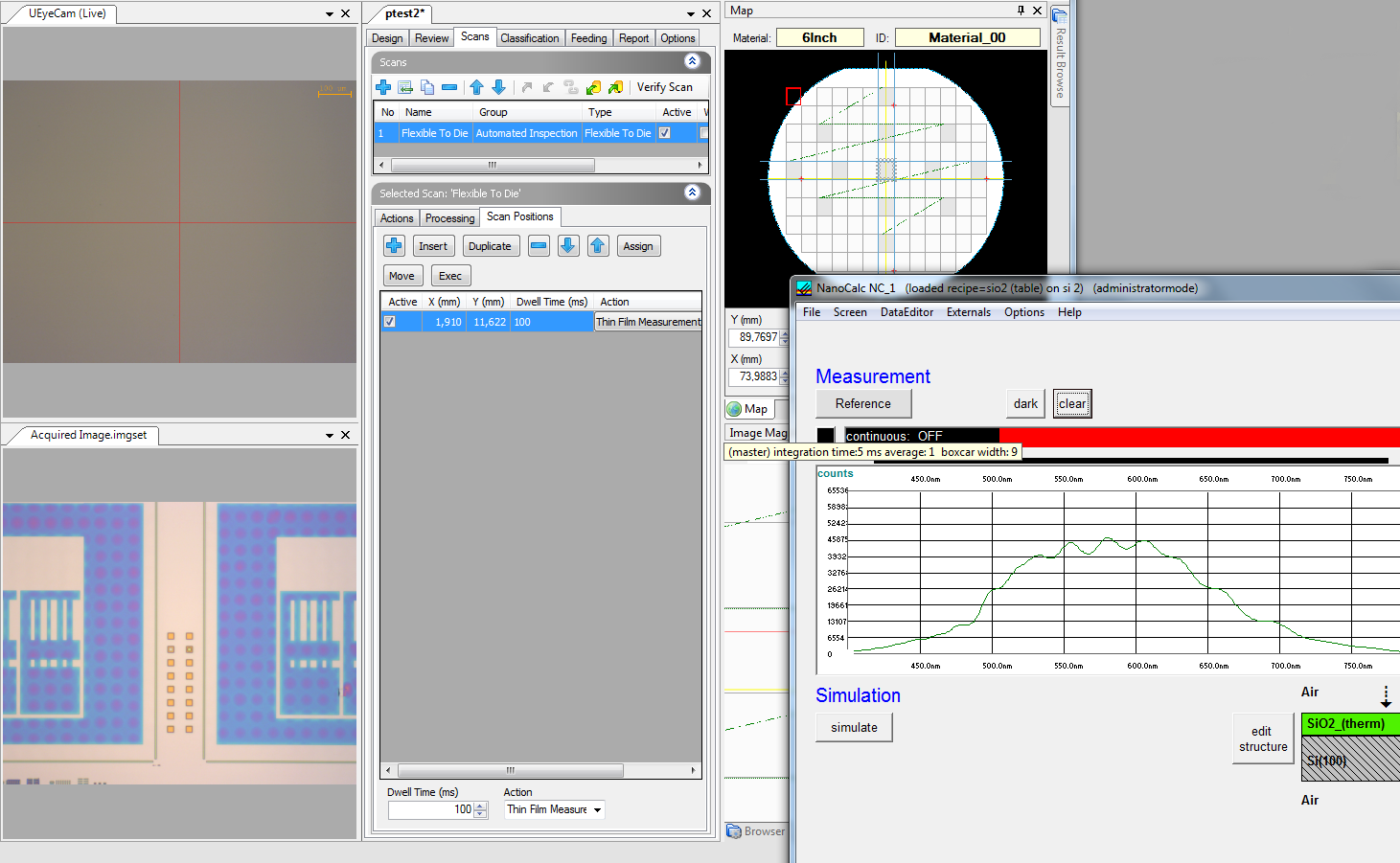Viewport: 1400px width, 863px height.
Task: Remove scan using the minus icon in Scans toolbar
Action: [x=449, y=87]
